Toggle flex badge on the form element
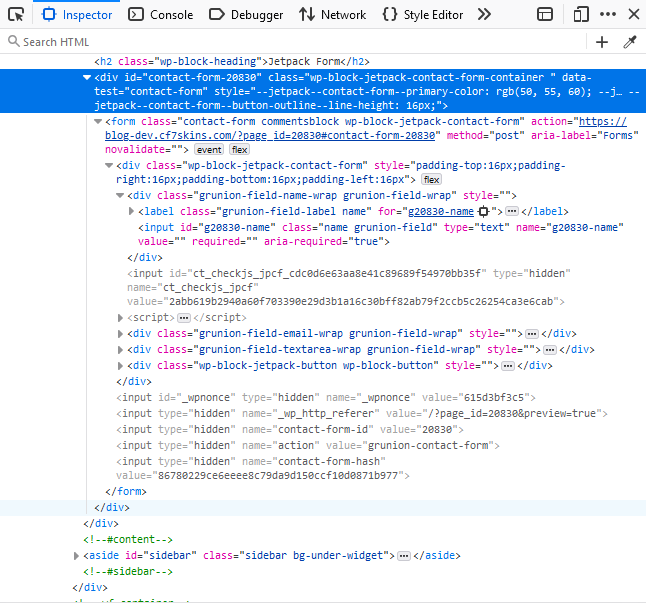This screenshot has height=603, width=646. click(x=239, y=149)
